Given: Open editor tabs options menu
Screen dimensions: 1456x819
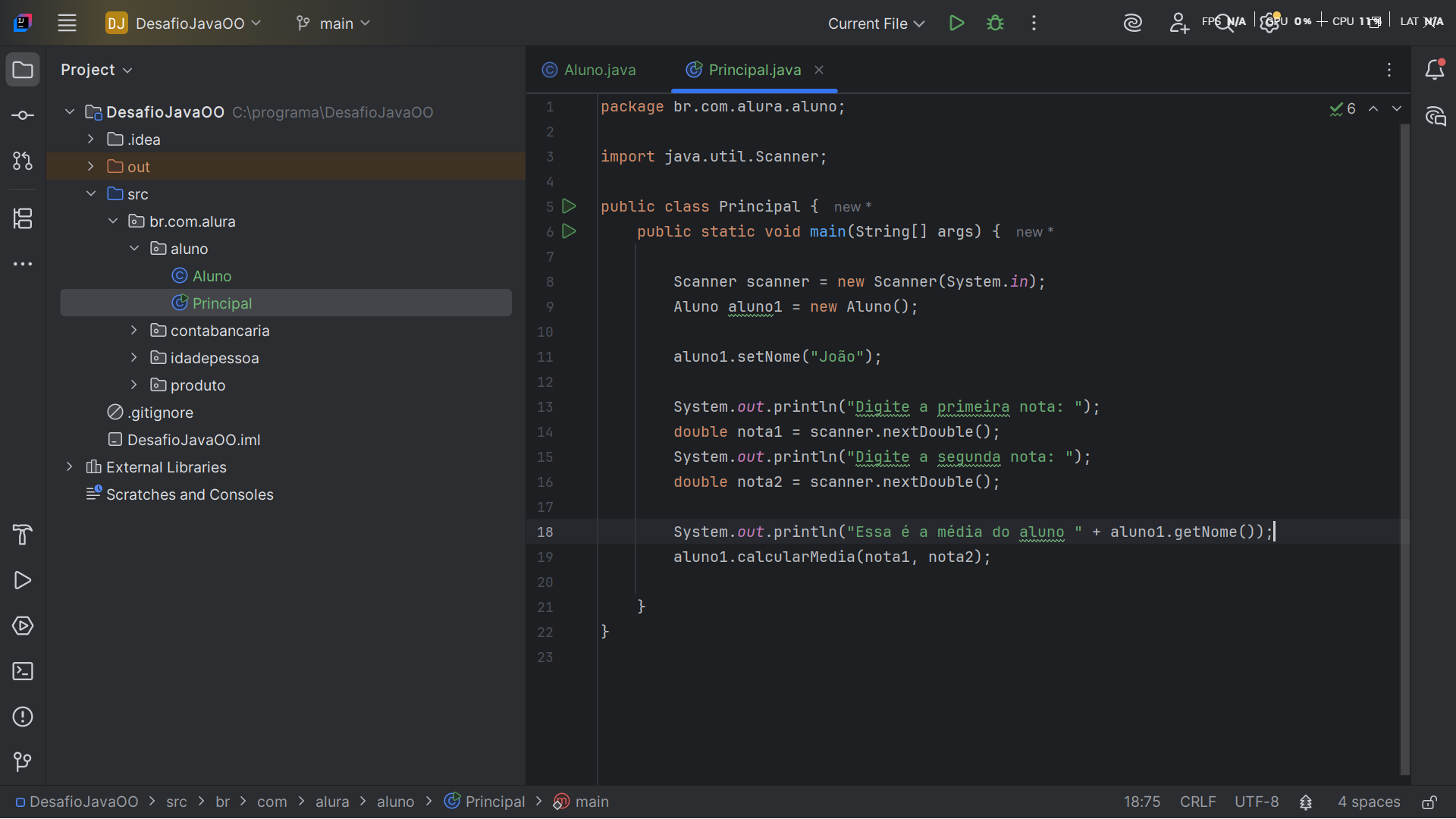Looking at the screenshot, I should [1389, 70].
